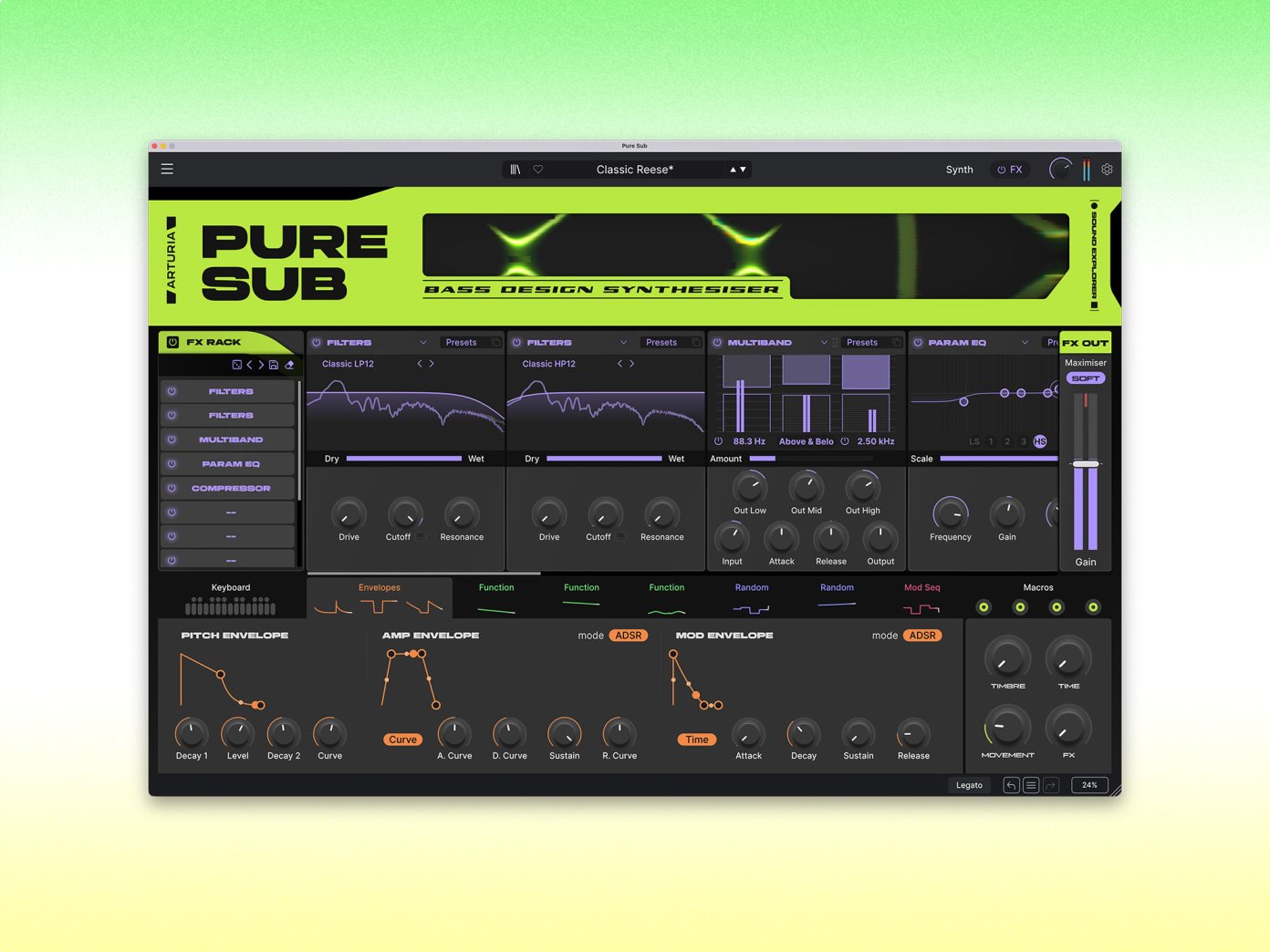Switch to the Synth view
This screenshot has width=1270, height=952.
[959, 170]
